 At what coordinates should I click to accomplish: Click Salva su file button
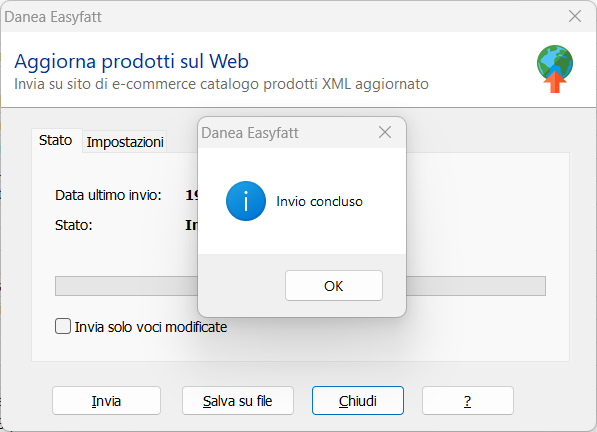[238, 401]
